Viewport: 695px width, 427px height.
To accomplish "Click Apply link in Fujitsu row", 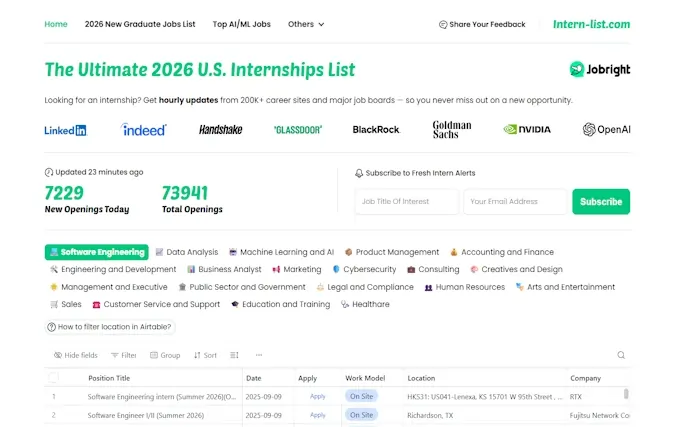I will click(x=317, y=415).
